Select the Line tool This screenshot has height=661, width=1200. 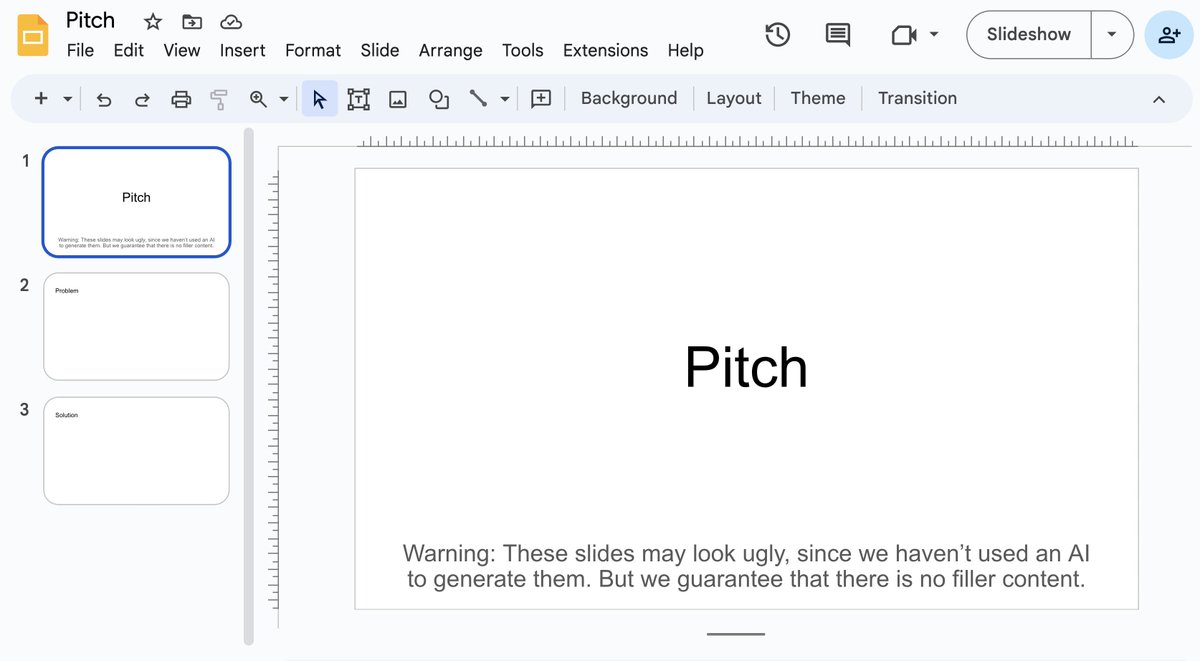coord(473,98)
